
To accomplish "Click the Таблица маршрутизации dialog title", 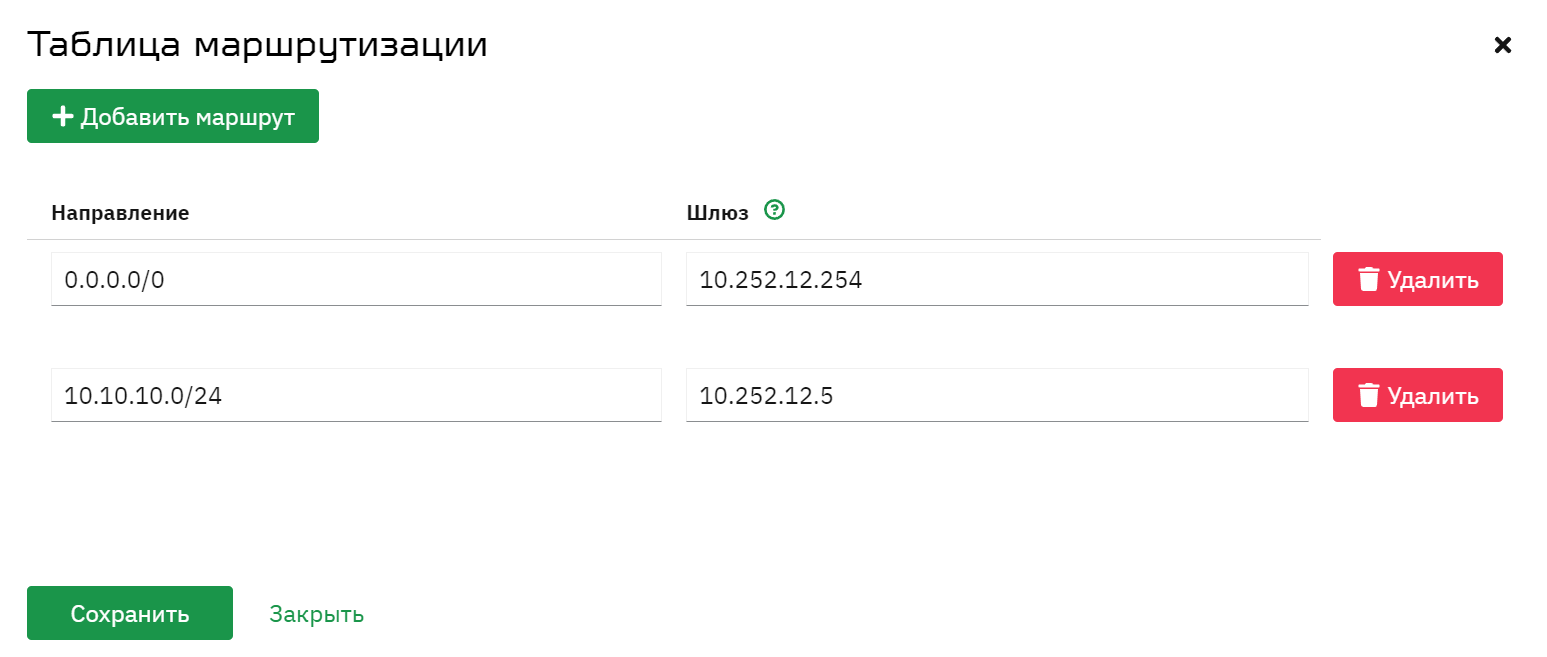I will [x=257, y=45].
